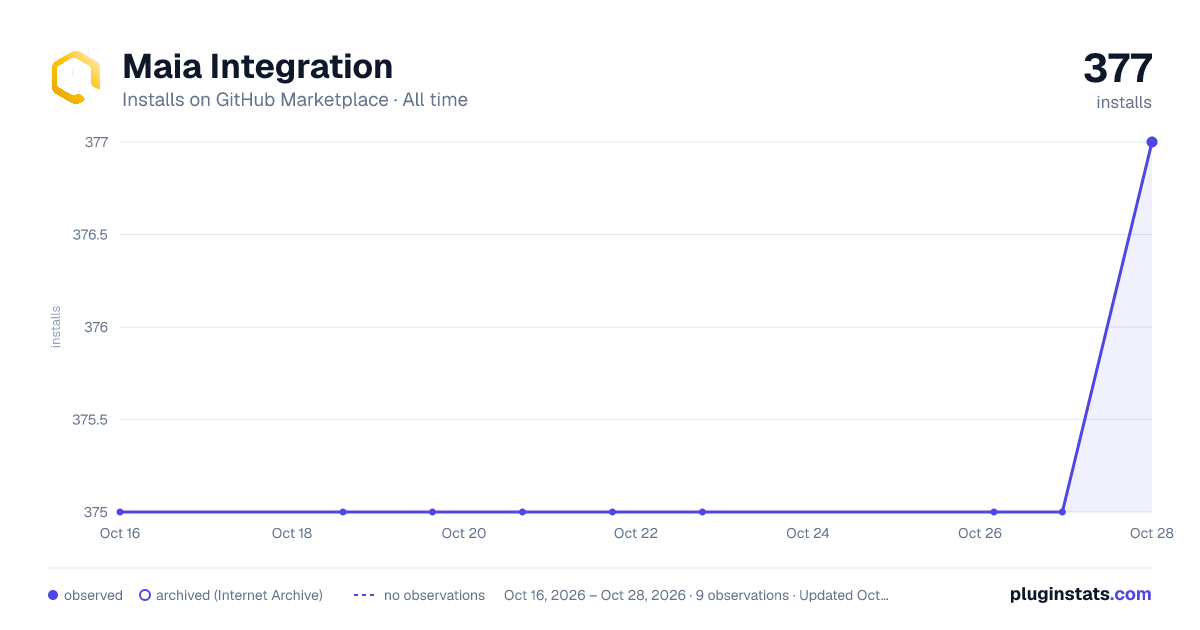The width and height of the screenshot is (1200, 630).
Task: Click the 'archived (Internet Archive)' legend label
Action: point(239,595)
